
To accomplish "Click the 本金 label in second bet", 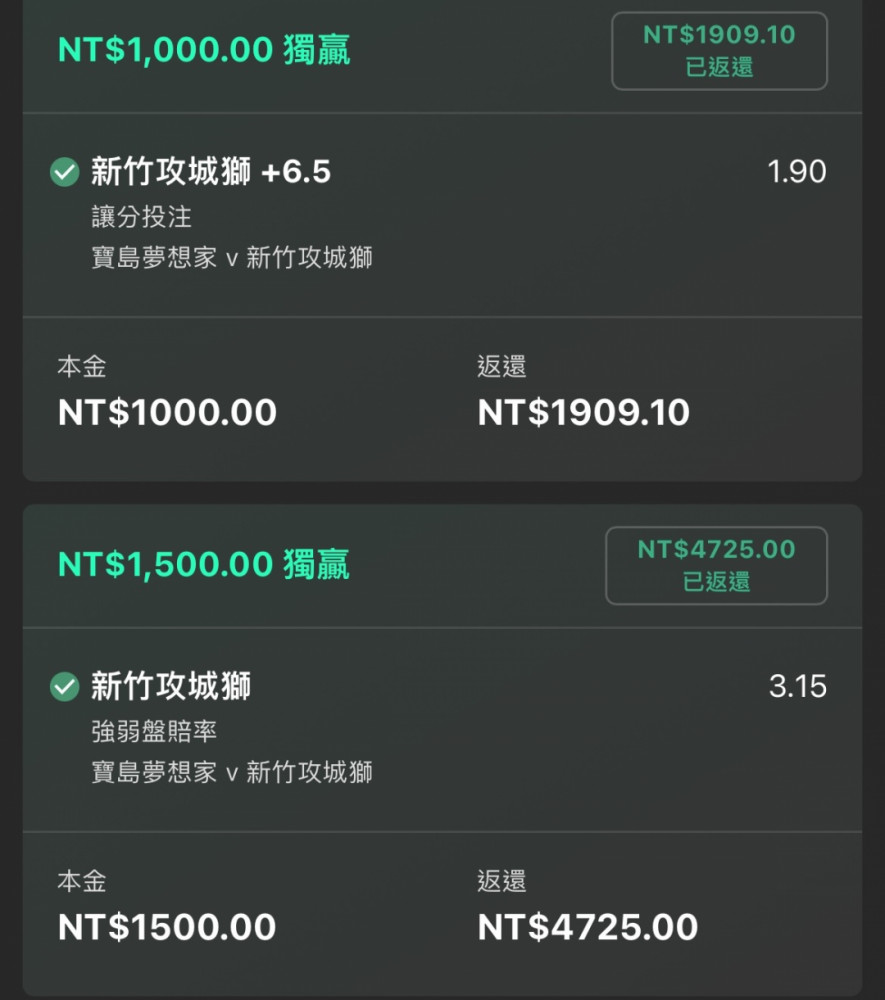I will tap(82, 881).
